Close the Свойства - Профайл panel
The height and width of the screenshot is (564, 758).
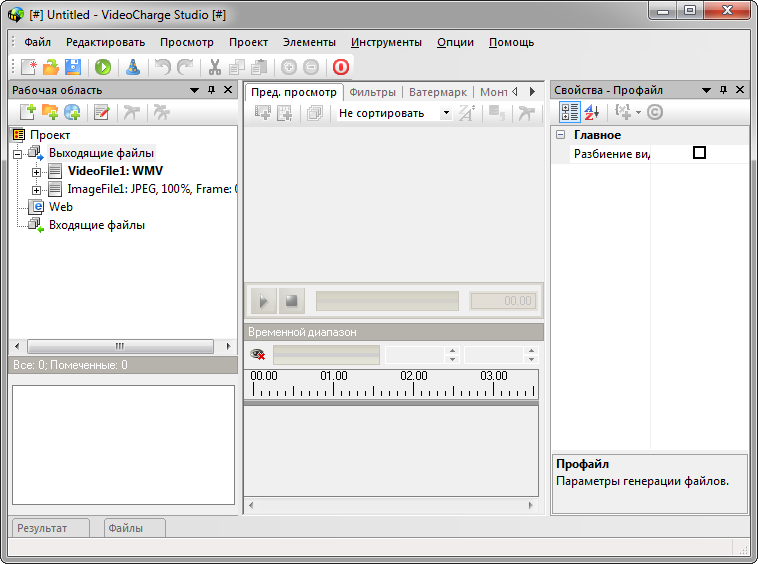740,90
